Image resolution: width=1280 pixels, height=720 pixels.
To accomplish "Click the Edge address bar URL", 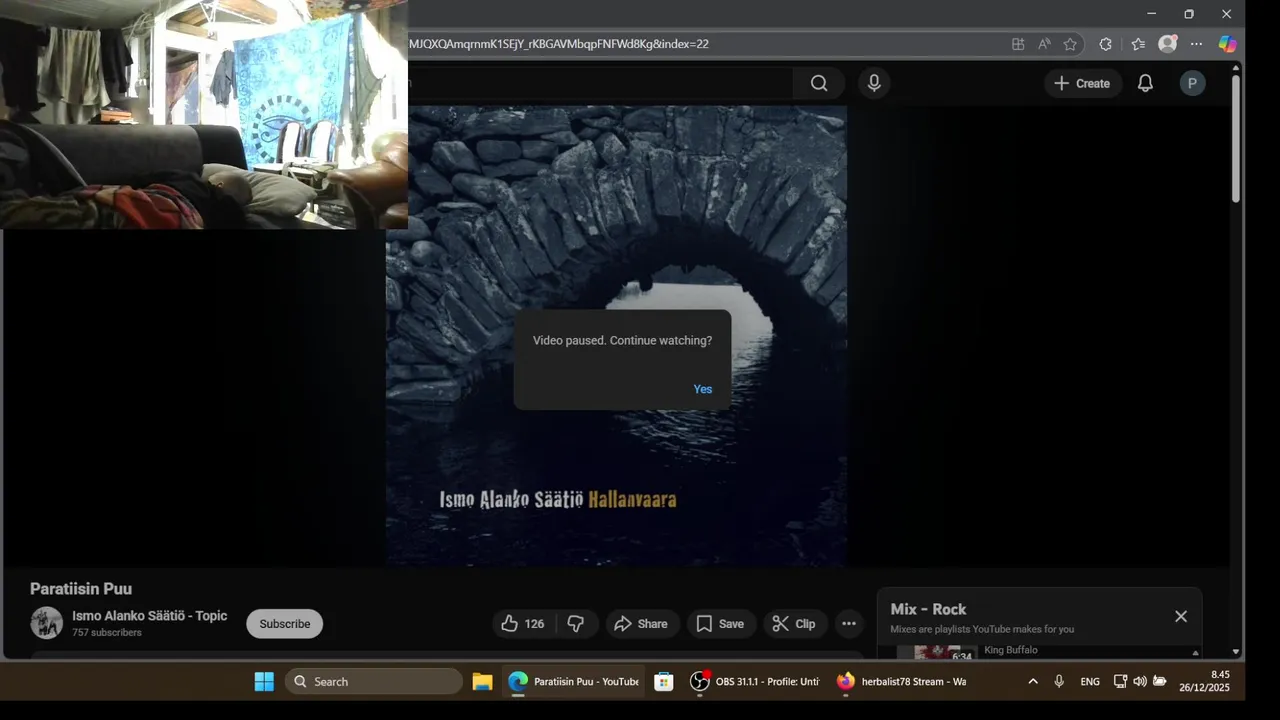I will (x=558, y=44).
